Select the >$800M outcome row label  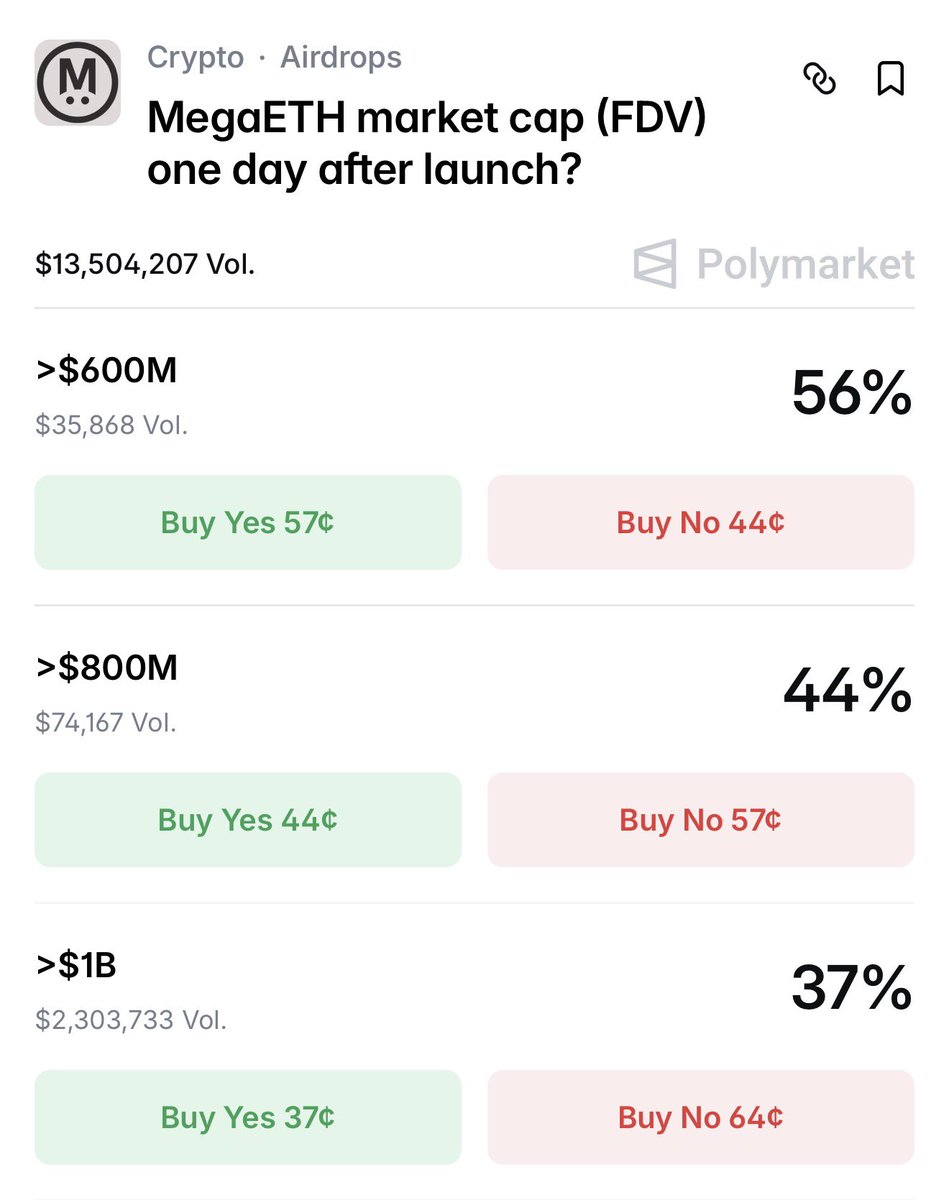coord(106,667)
